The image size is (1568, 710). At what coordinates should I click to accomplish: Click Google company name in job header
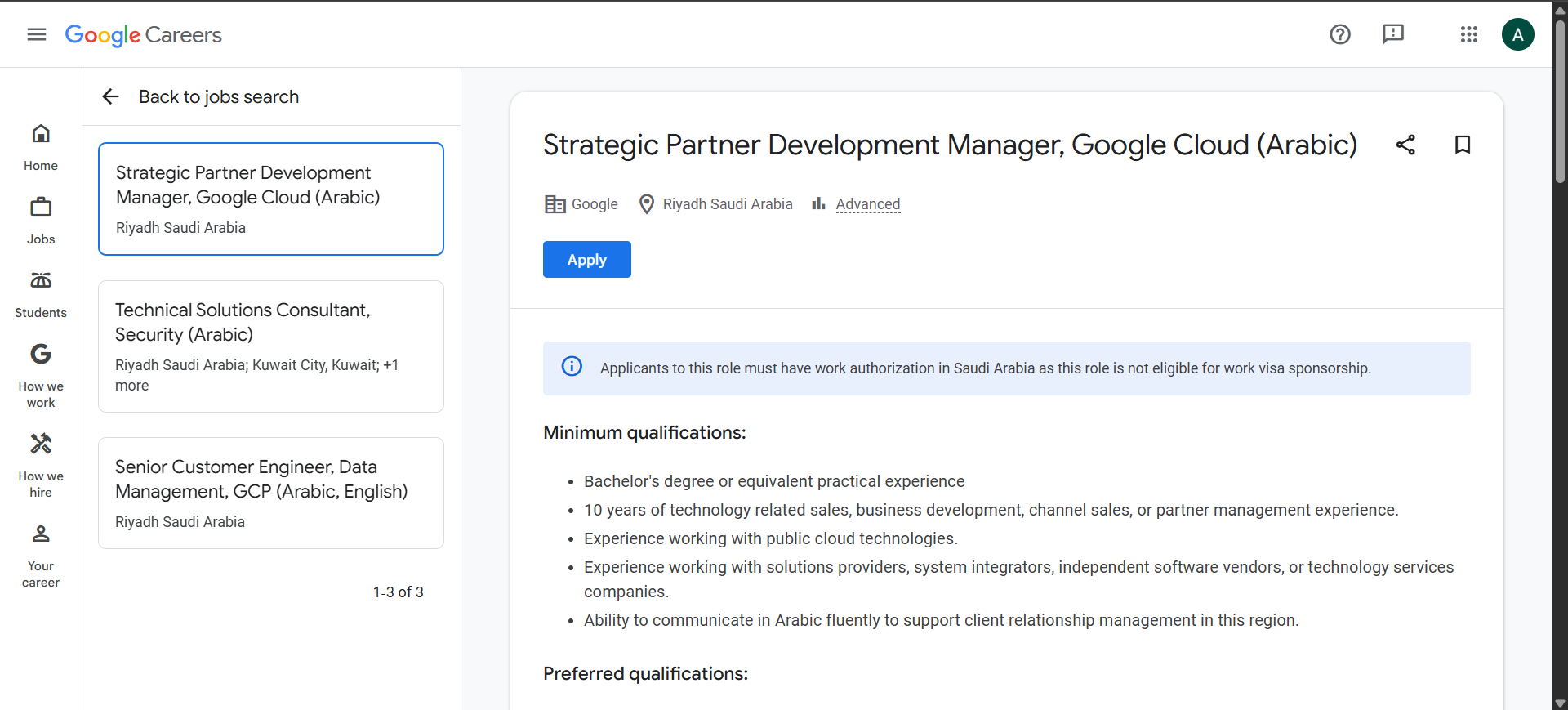[595, 204]
